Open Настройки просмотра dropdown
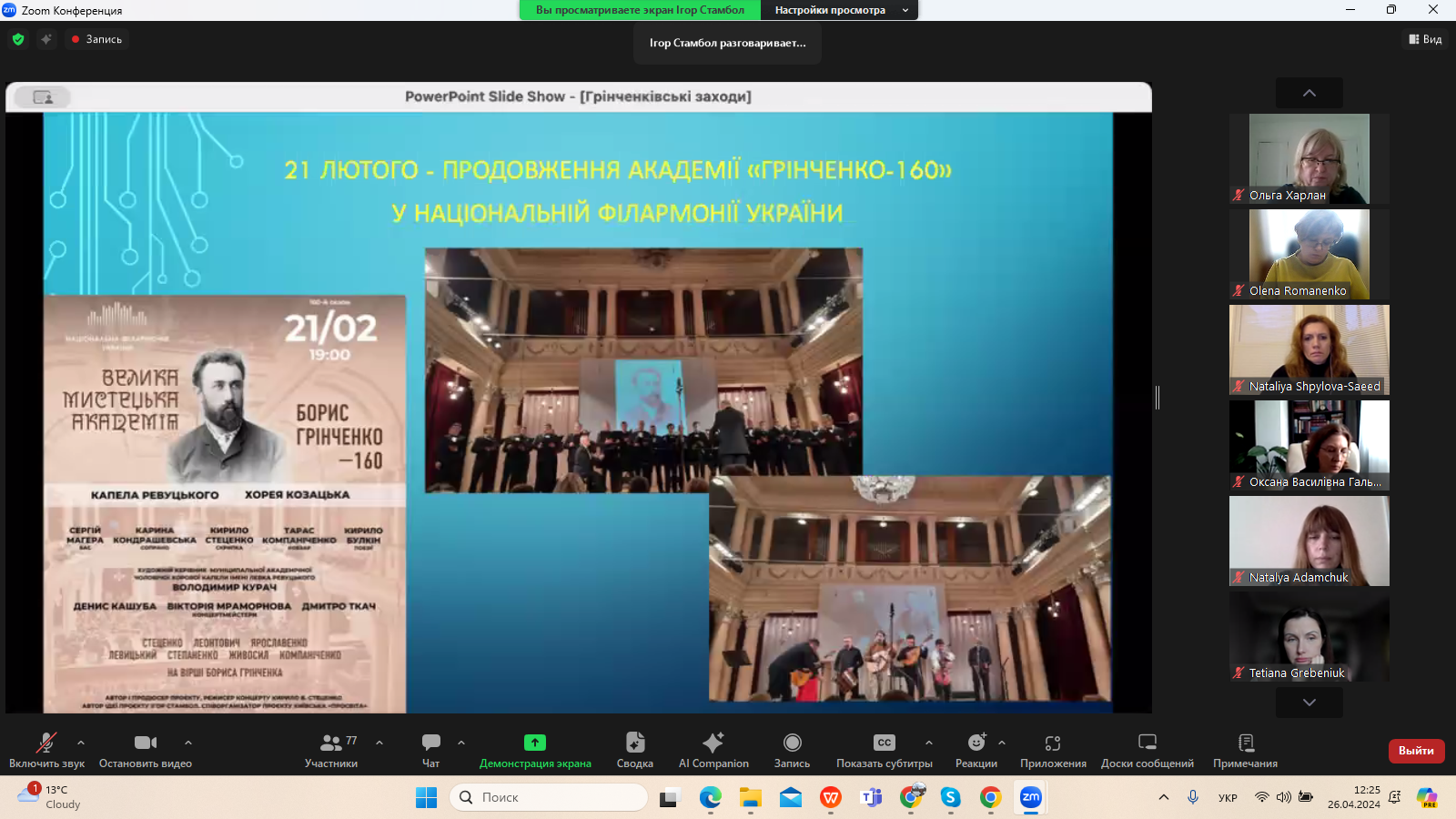The height and width of the screenshot is (819, 1456). [x=841, y=10]
